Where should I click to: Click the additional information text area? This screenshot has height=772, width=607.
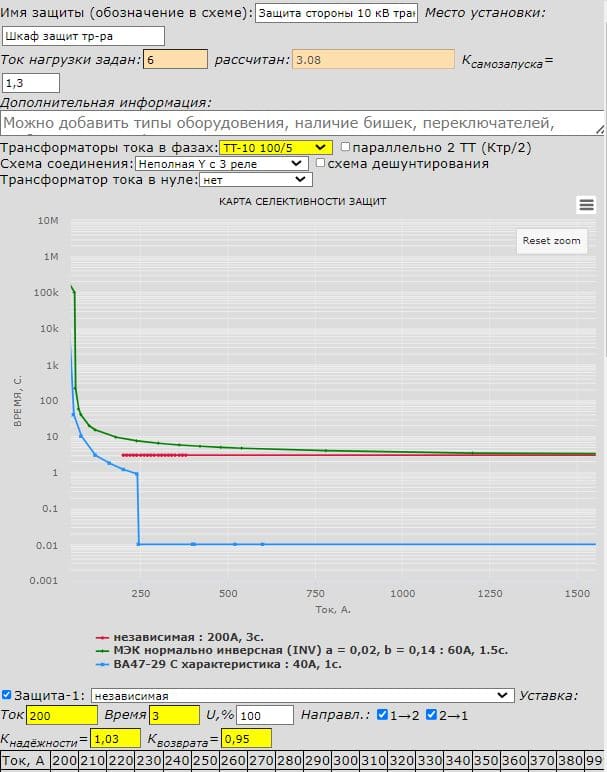point(300,123)
